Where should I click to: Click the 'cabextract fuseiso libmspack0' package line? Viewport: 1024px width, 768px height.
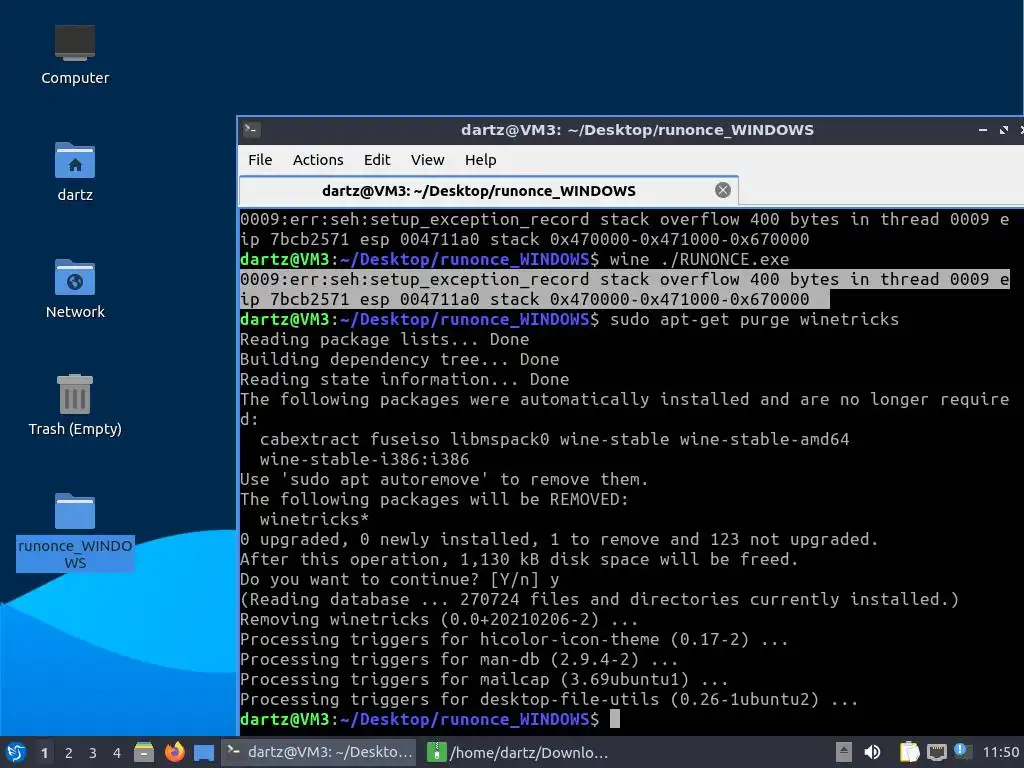pos(554,440)
